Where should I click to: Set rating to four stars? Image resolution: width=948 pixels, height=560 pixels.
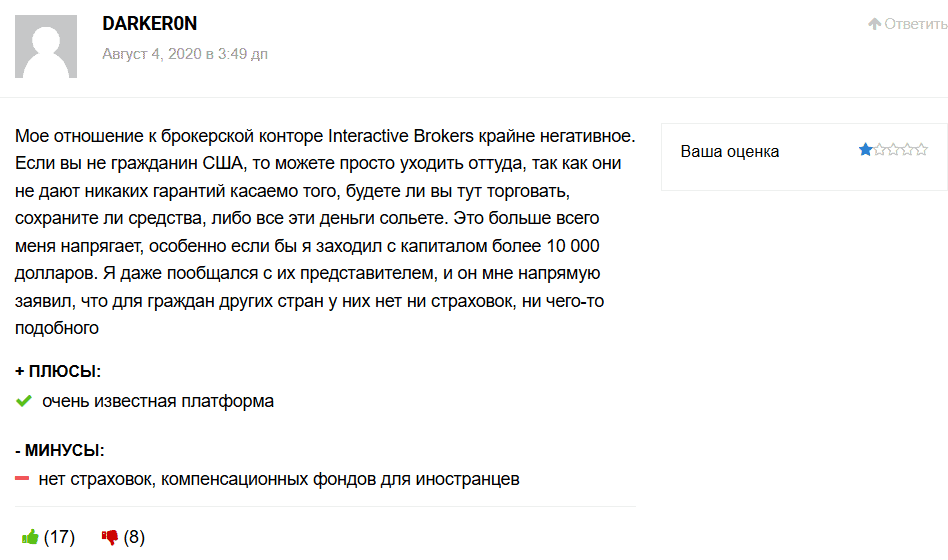(907, 150)
